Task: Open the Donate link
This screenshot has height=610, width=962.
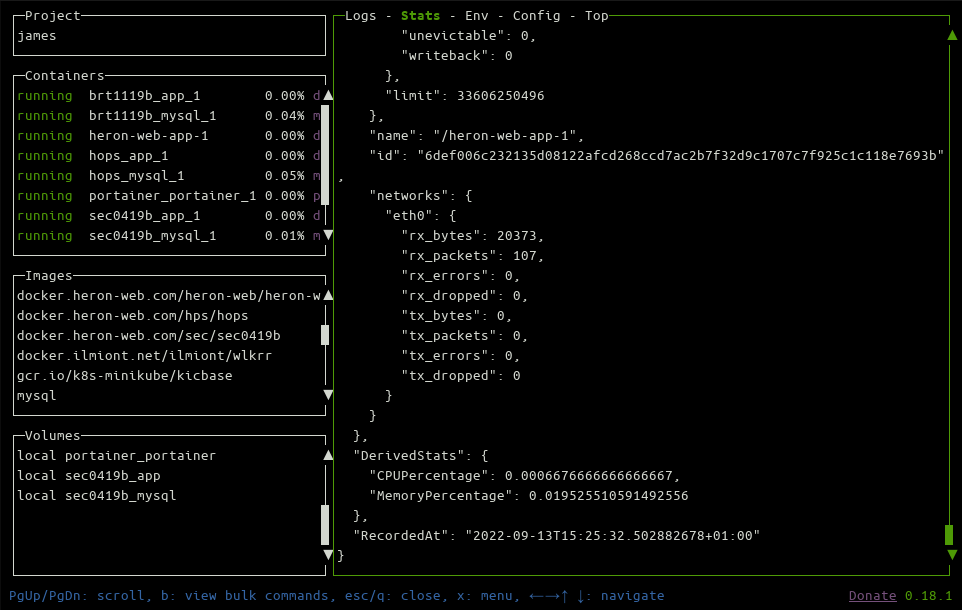Action: 872,595
